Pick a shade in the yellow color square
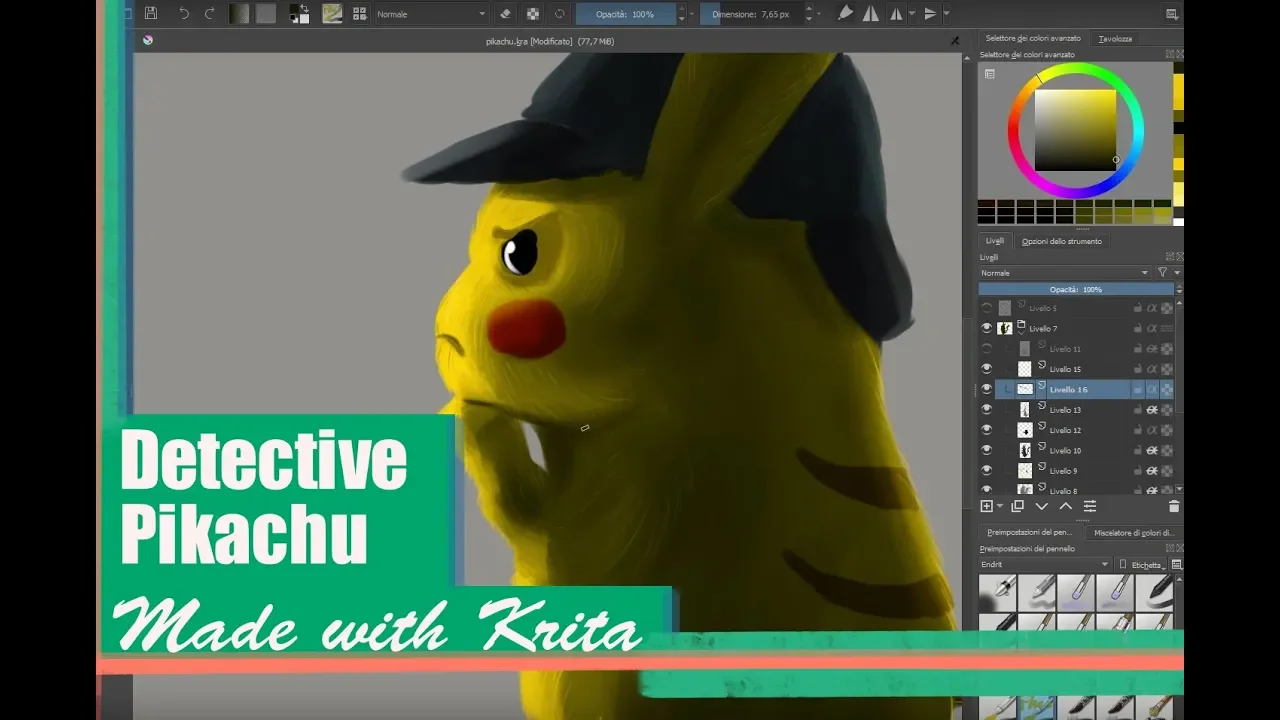 pyautogui.click(x=1075, y=130)
